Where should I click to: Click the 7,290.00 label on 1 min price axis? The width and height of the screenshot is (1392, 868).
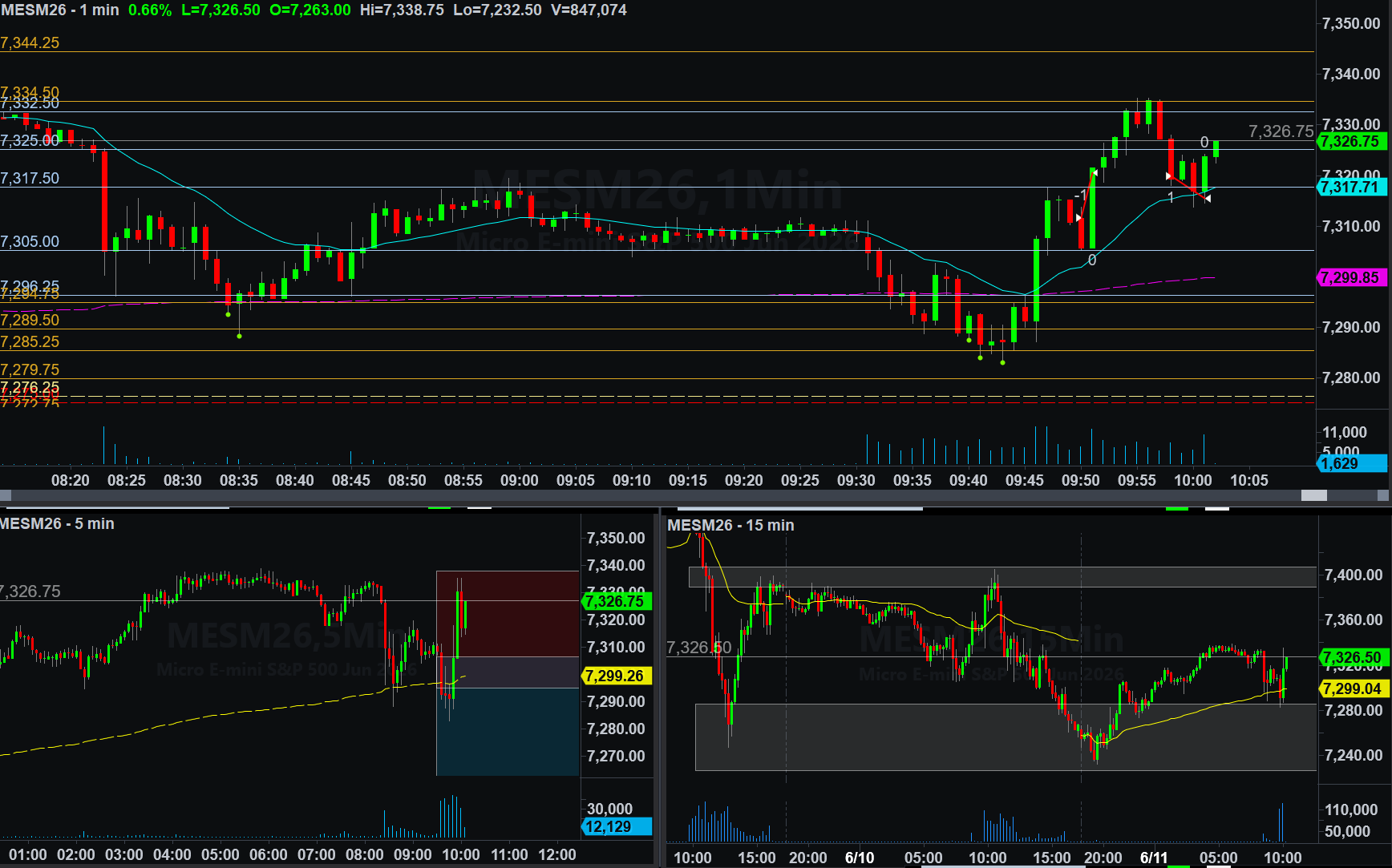click(x=1351, y=328)
